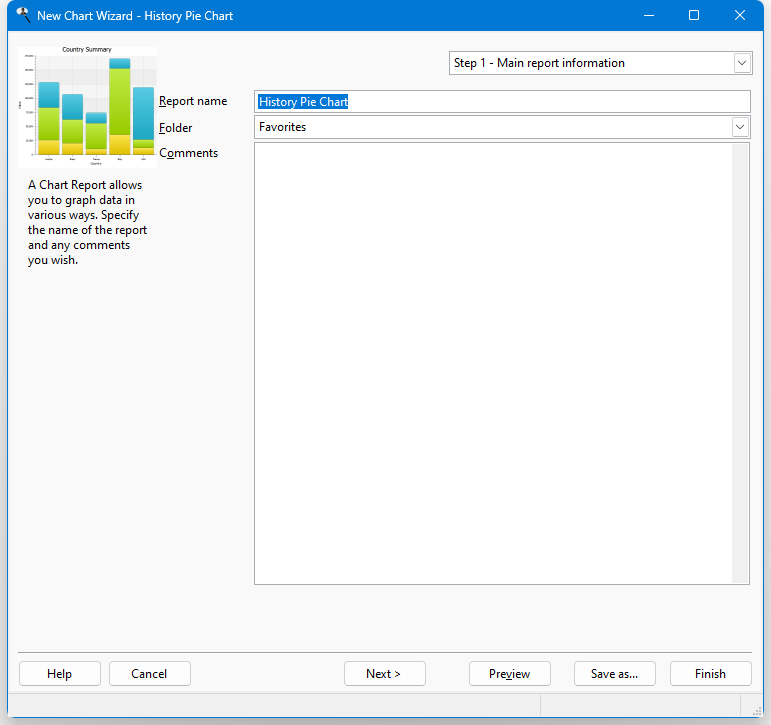Click the window title 'History Pie Chart'
The width and height of the screenshot is (771, 725).
click(188, 16)
